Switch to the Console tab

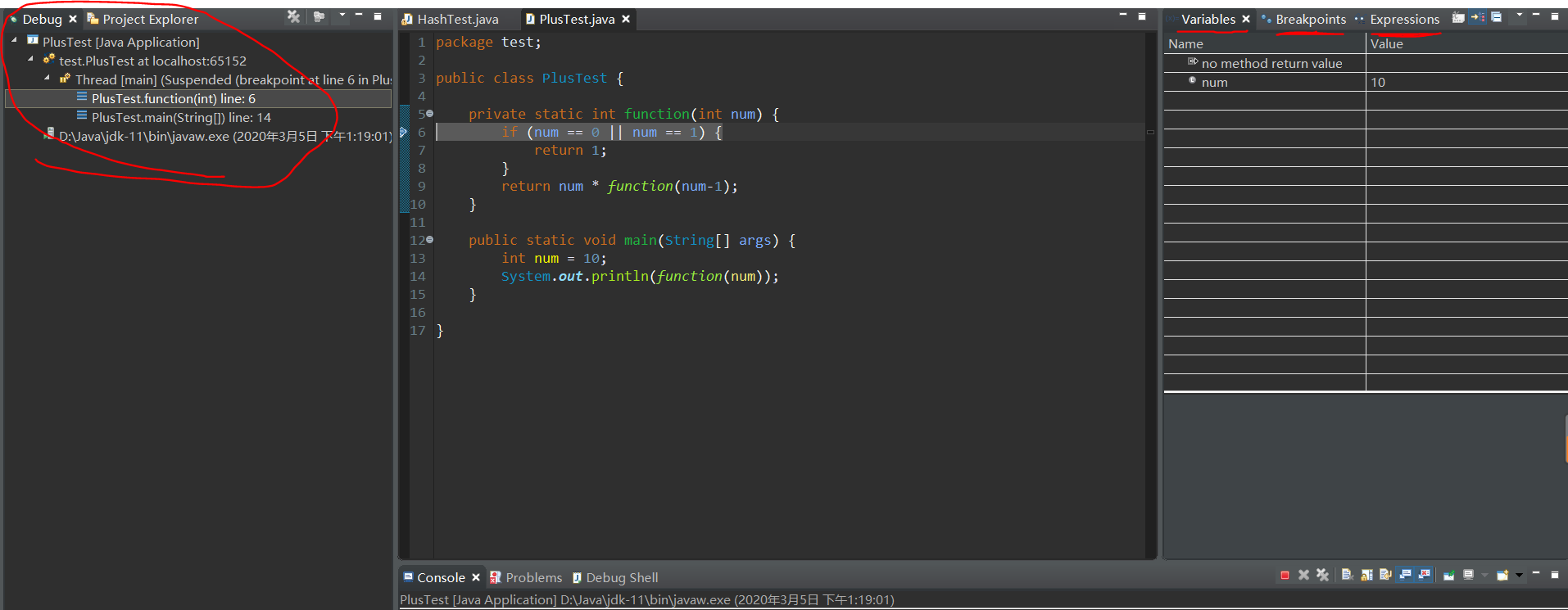tap(441, 577)
